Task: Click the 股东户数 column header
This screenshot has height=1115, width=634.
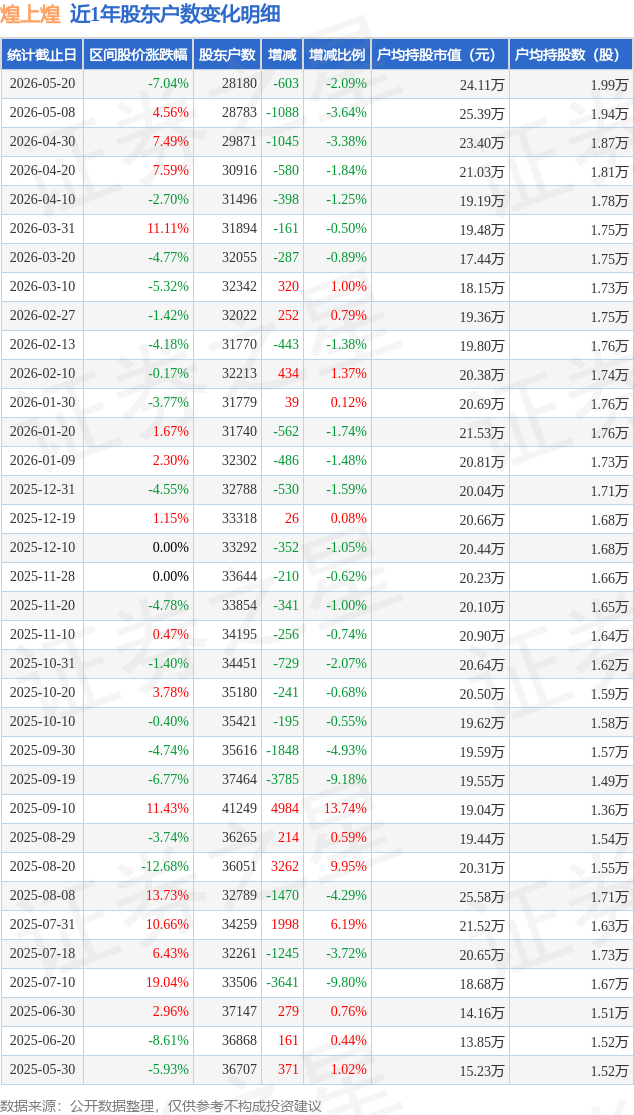Action: click(x=227, y=54)
